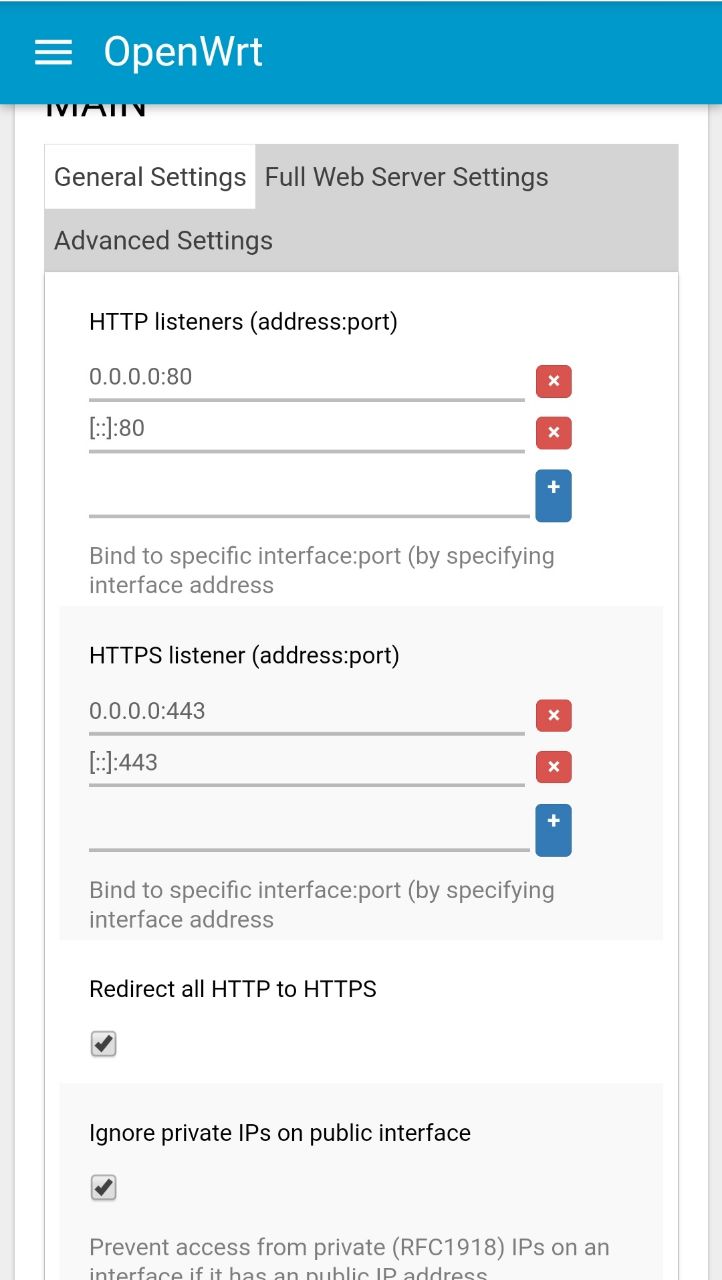Click the OpenWrt title in header
722x1280 pixels.
point(183,52)
